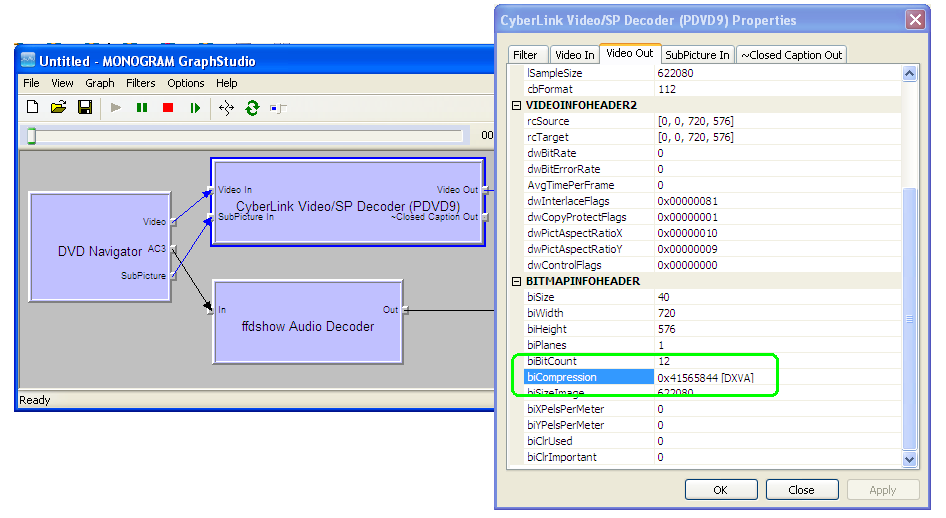Select the dwCopyProtectFlags row
Screen dimensions: 946x518
712,217
